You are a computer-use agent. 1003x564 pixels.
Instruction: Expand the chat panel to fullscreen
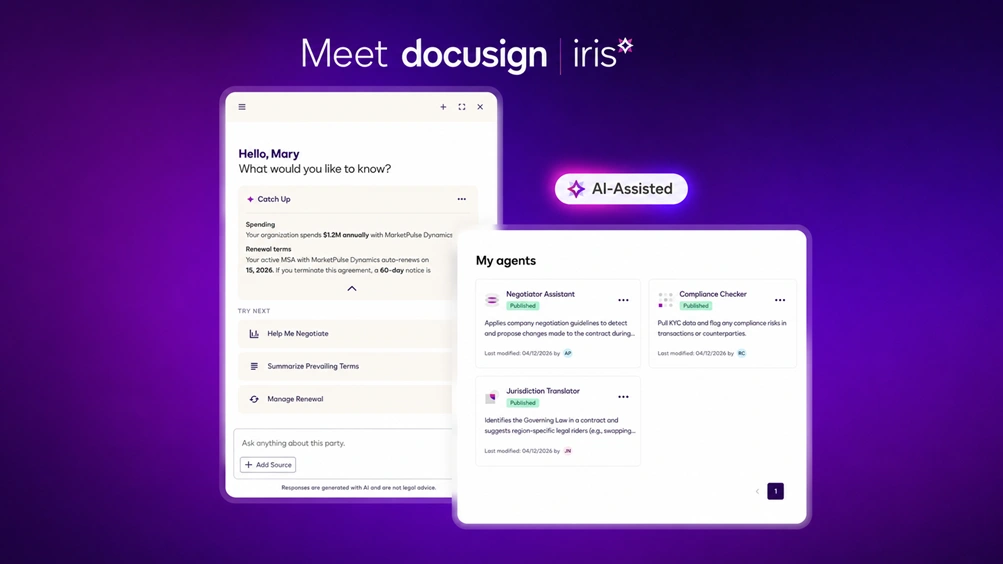(461, 107)
